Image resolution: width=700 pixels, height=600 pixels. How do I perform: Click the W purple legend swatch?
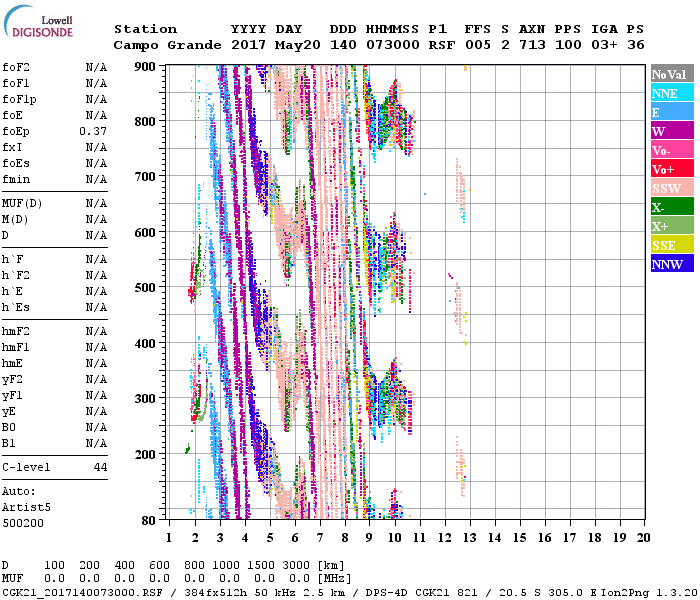670,132
